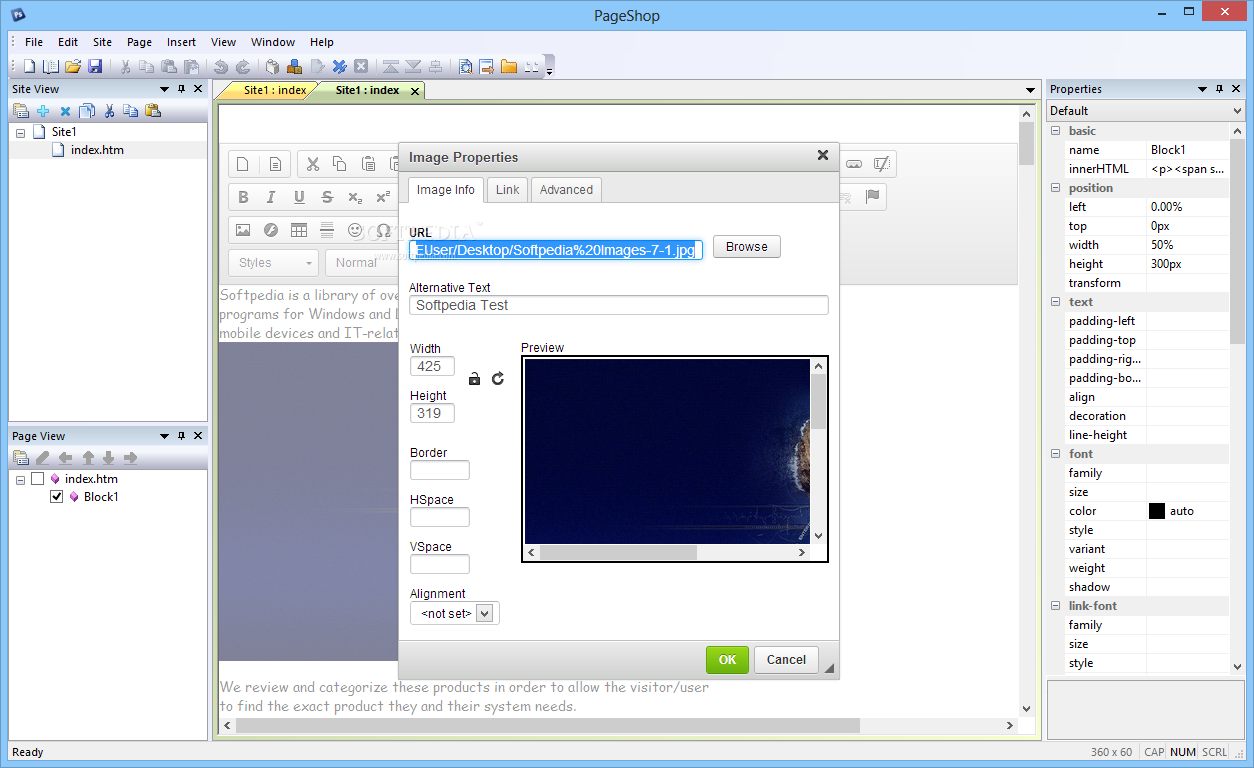Click the preview magnifier page icon
Viewport: 1254px width, 768px height.
(x=466, y=67)
